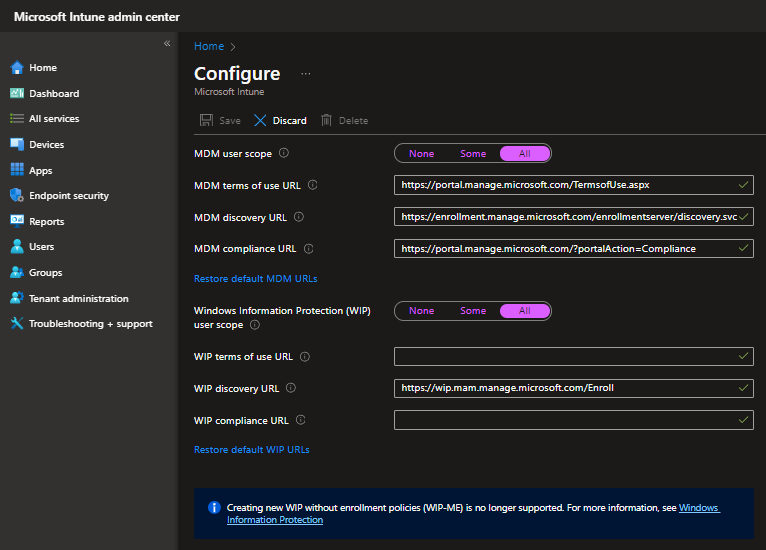The height and width of the screenshot is (550, 766).
Task: Show info for WIP discovery URL
Action: pyautogui.click(x=291, y=388)
